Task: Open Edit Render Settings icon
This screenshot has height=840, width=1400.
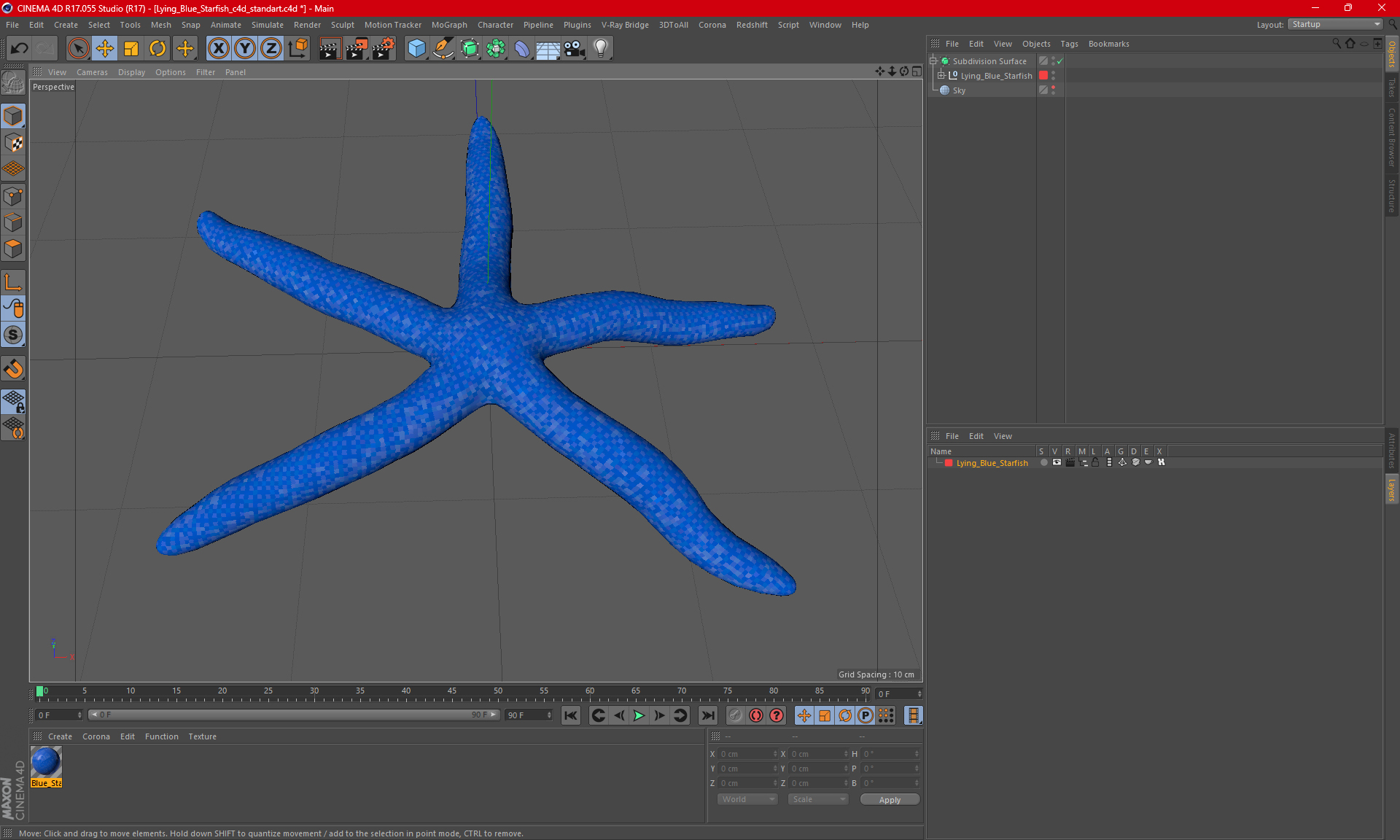Action: pyautogui.click(x=384, y=49)
